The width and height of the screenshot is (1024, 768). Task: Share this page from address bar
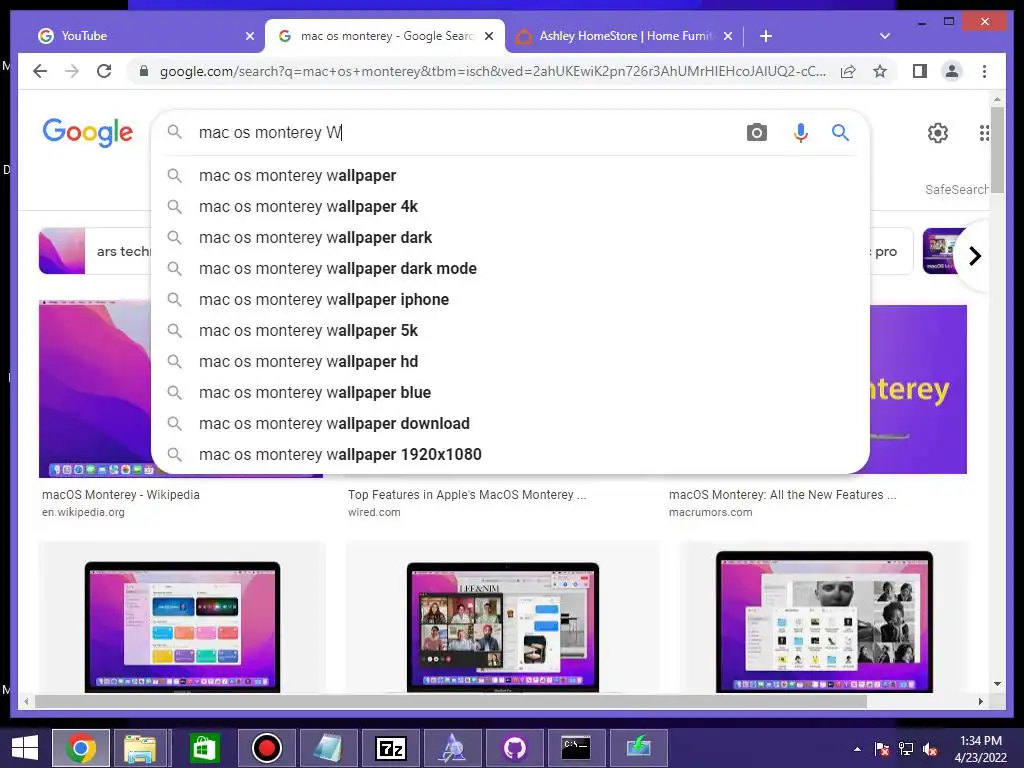[x=848, y=71]
